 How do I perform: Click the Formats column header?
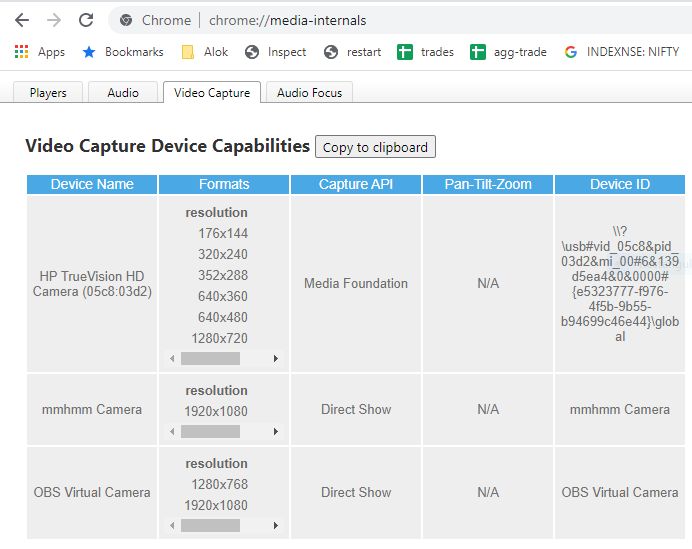pyautogui.click(x=224, y=184)
